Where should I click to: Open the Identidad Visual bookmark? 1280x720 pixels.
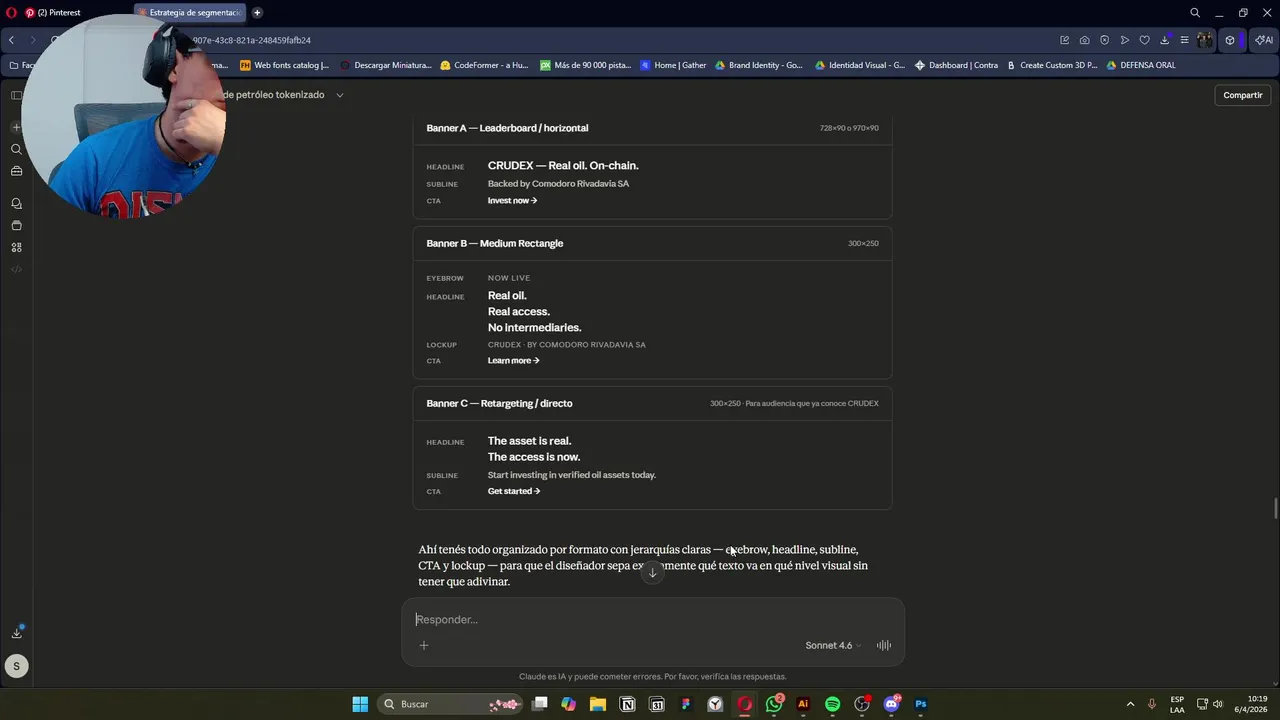tap(860, 65)
